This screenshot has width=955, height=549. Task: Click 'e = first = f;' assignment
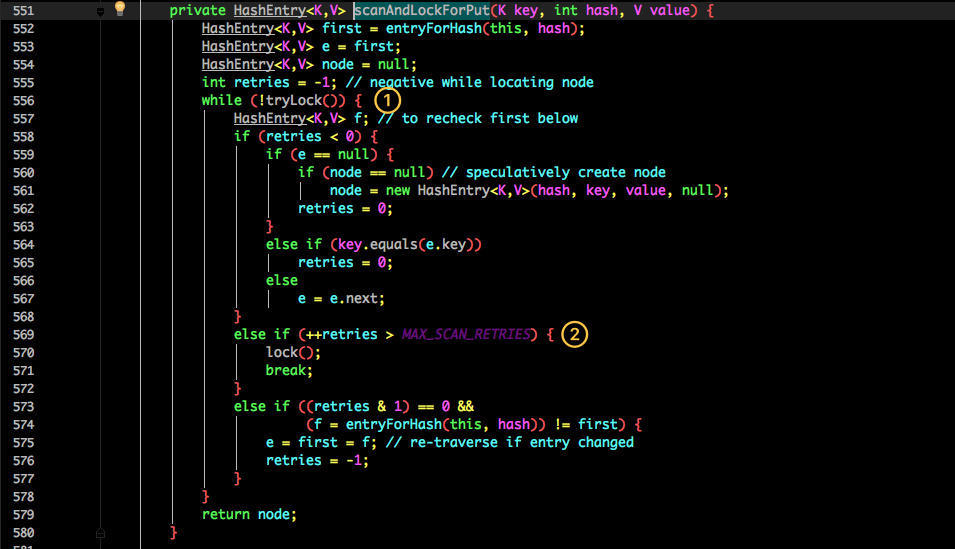pos(321,442)
